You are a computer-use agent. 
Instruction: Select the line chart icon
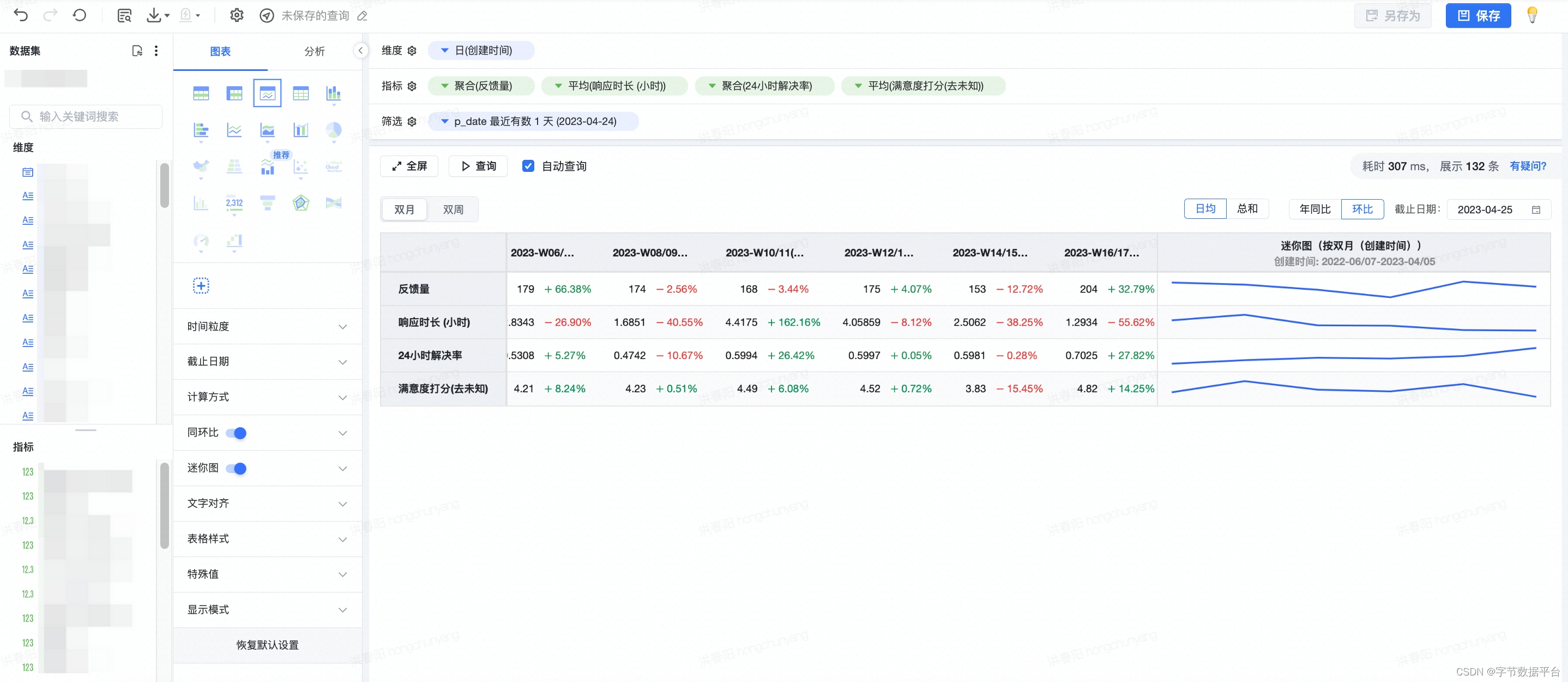(234, 130)
